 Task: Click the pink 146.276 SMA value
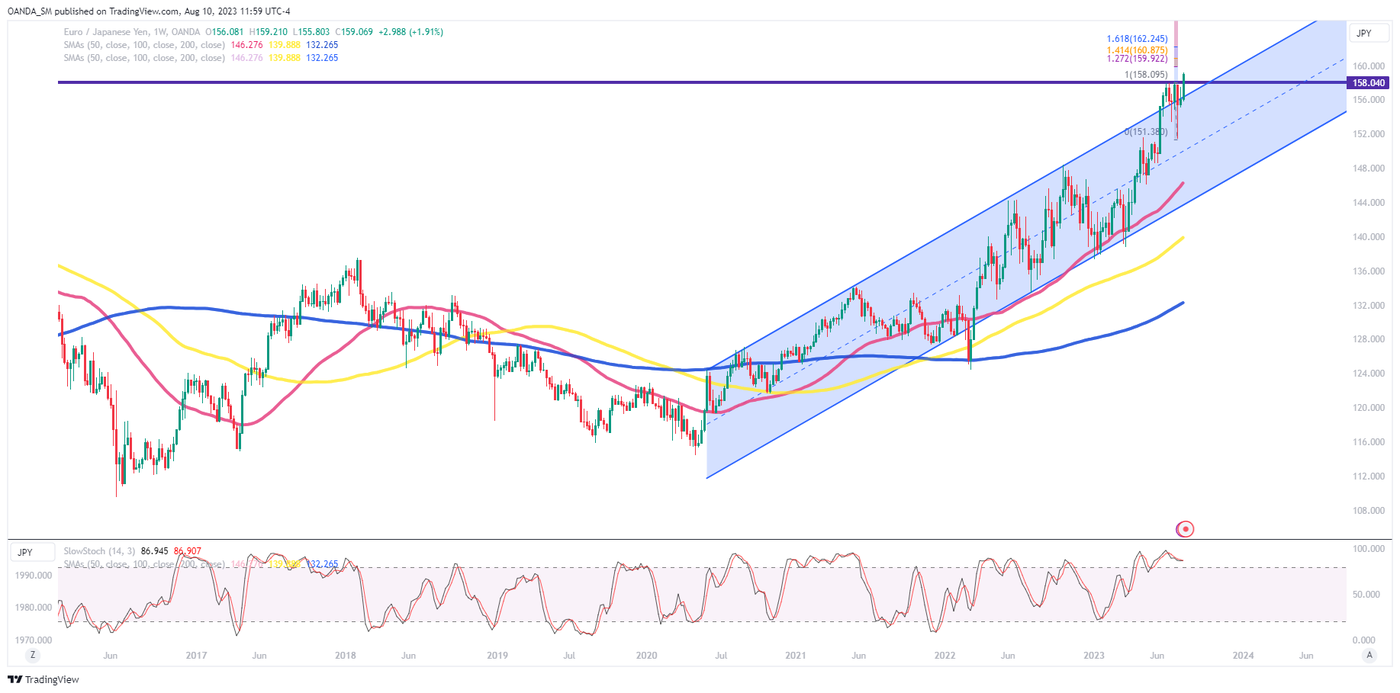[x=247, y=45]
